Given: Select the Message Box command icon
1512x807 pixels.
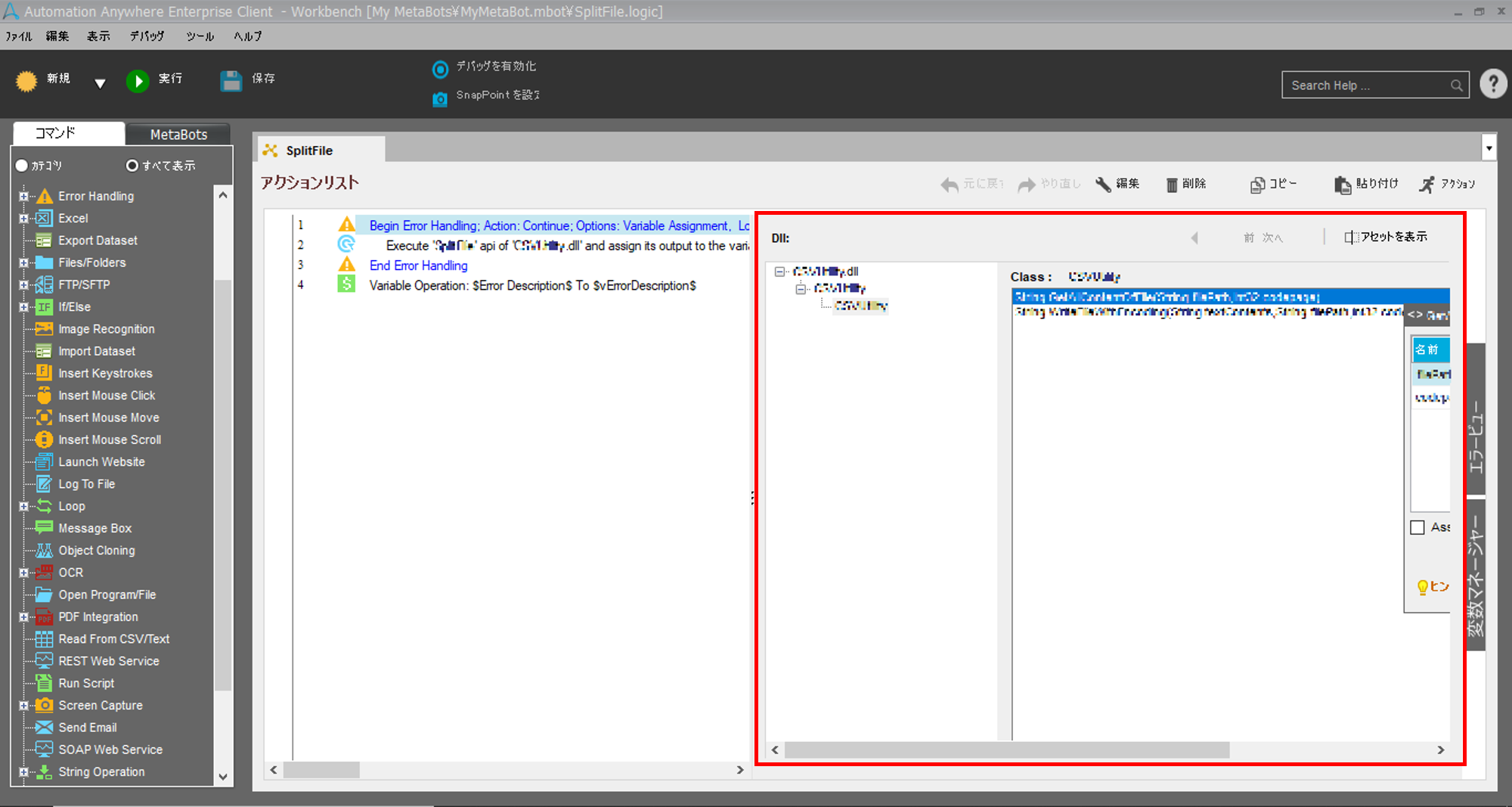Looking at the screenshot, I should [x=44, y=528].
